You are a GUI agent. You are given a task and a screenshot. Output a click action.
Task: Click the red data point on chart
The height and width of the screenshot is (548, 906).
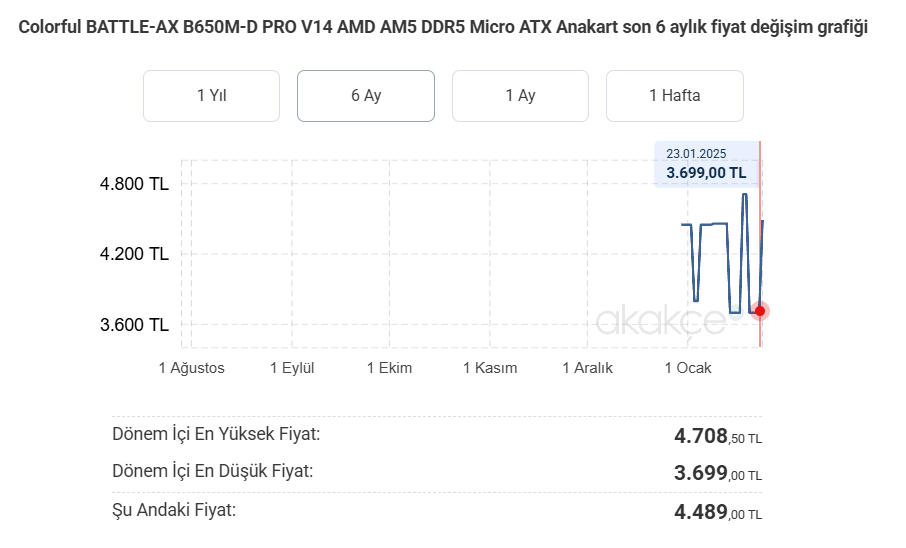click(760, 311)
